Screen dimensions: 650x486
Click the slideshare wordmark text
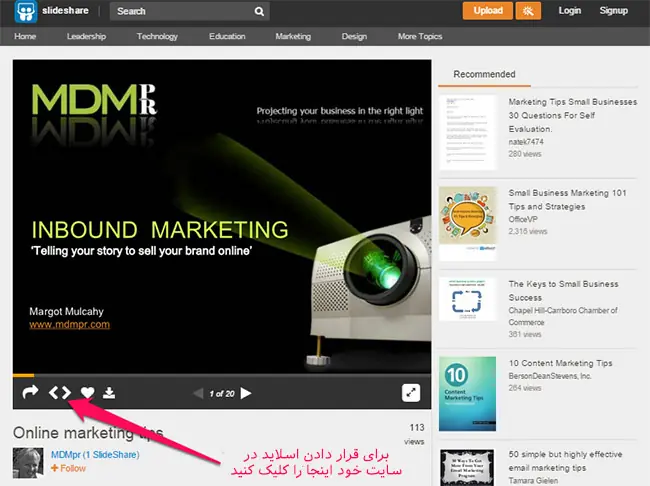tap(65, 11)
